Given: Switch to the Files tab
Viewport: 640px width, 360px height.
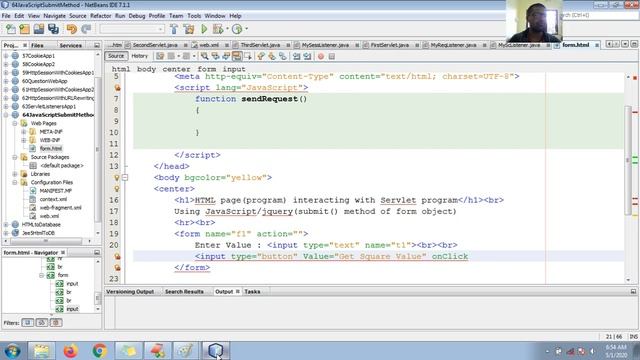Looking at the screenshot, I should click(x=37, y=45).
